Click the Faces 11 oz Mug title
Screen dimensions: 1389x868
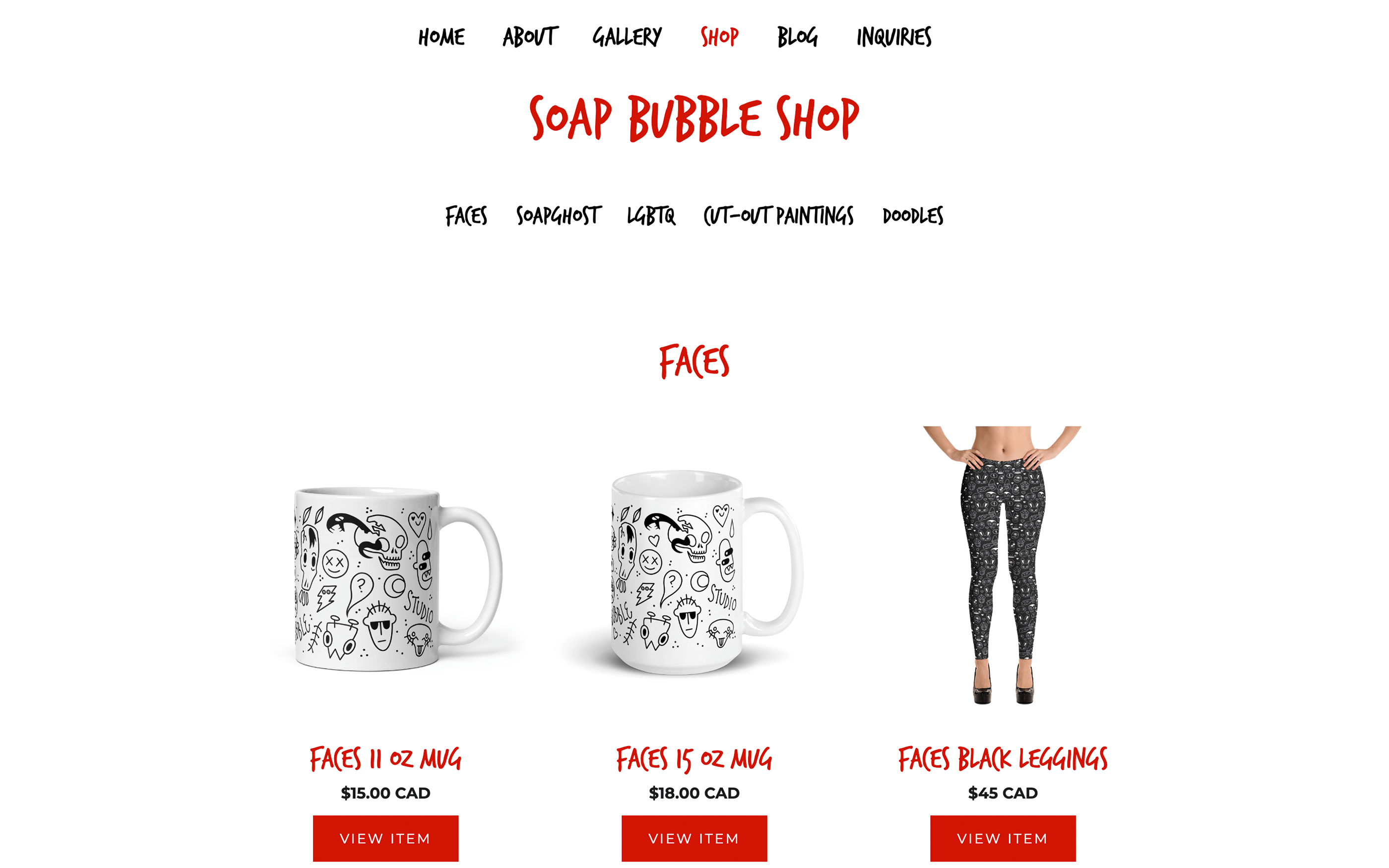point(386,759)
